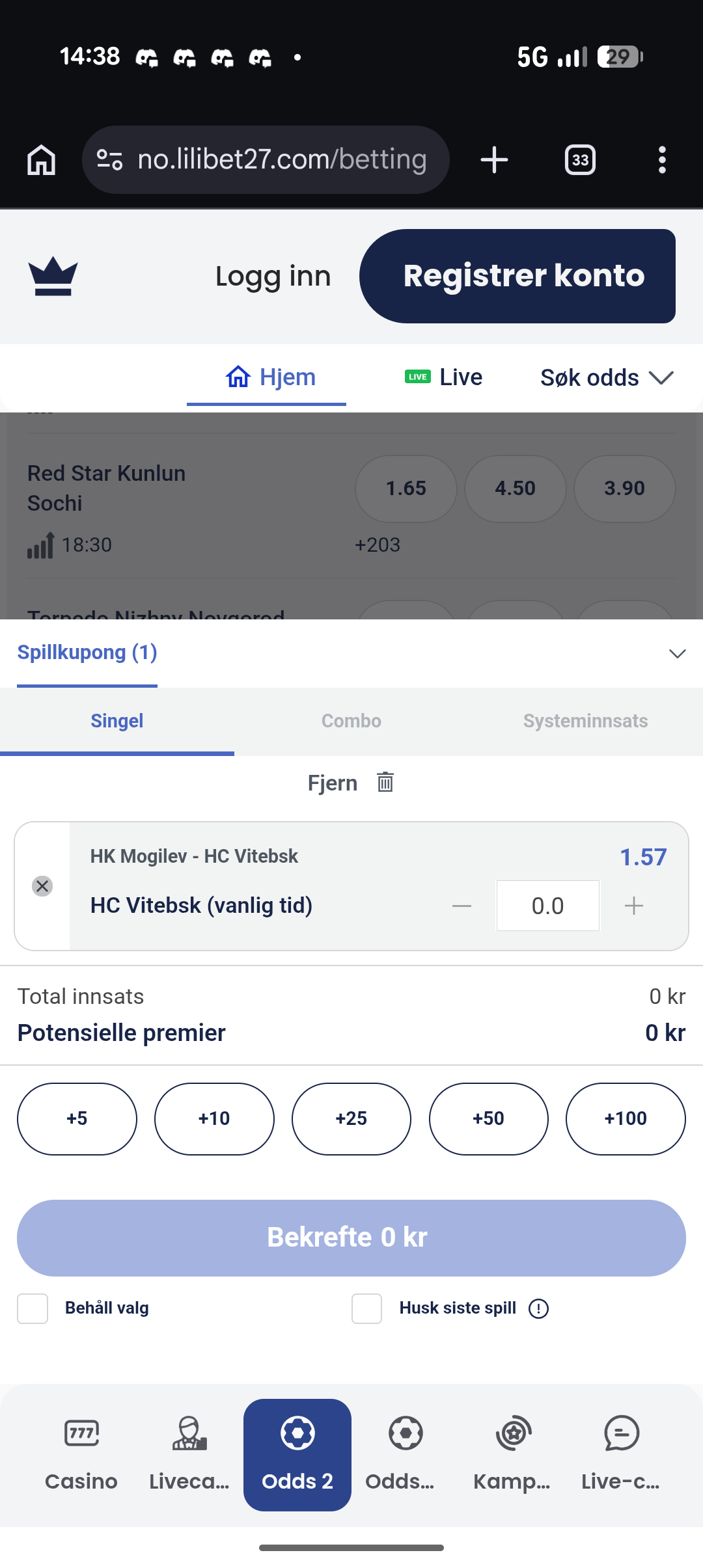Tap the crown logo icon

tap(53, 276)
